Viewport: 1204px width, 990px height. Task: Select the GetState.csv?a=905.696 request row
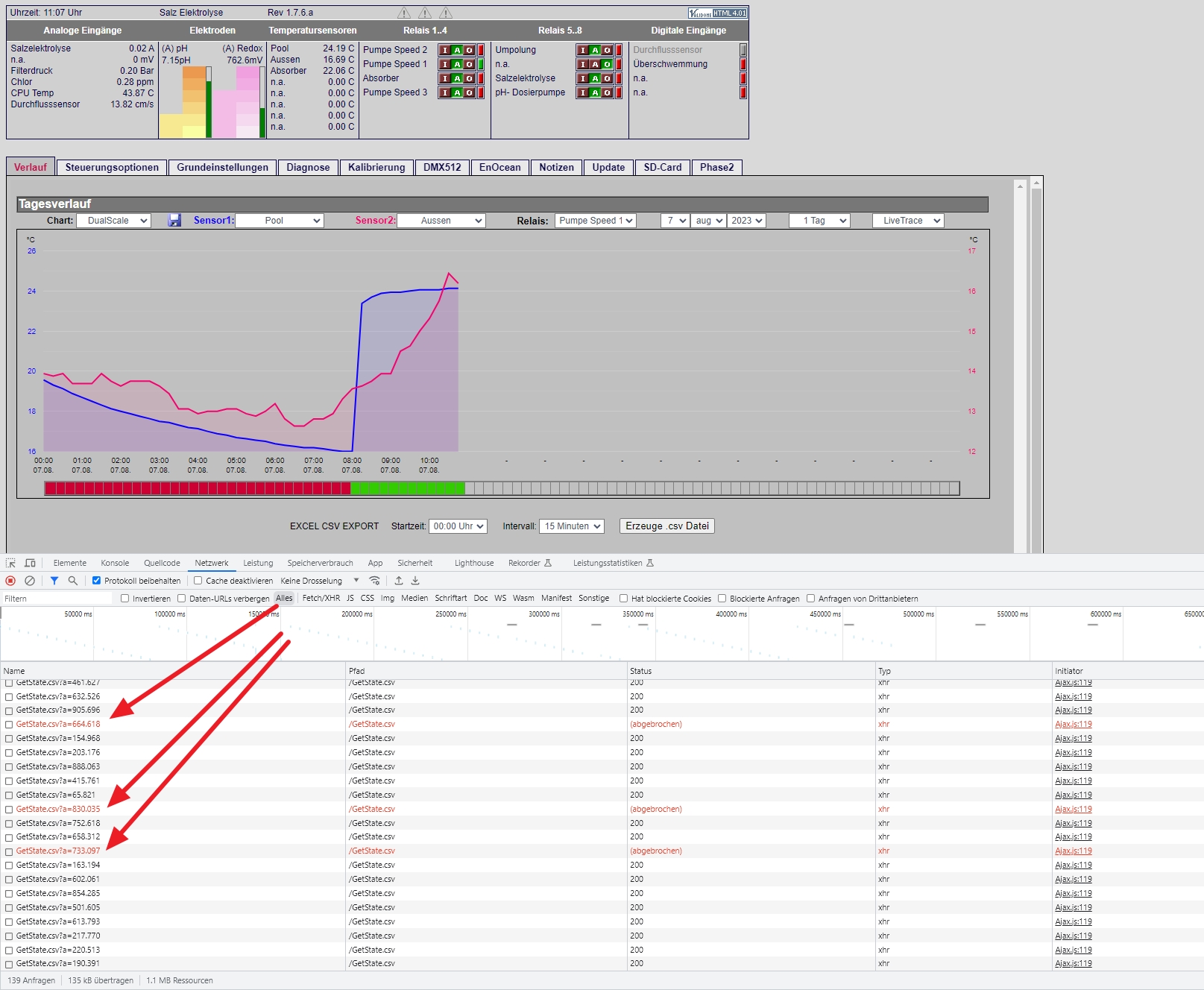pos(602,710)
